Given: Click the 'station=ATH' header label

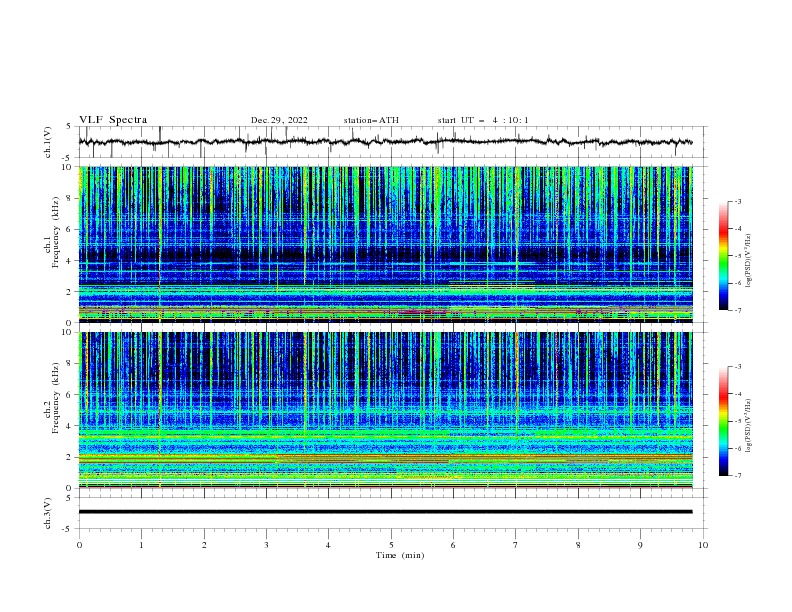Looking at the screenshot, I should pyautogui.click(x=371, y=120).
